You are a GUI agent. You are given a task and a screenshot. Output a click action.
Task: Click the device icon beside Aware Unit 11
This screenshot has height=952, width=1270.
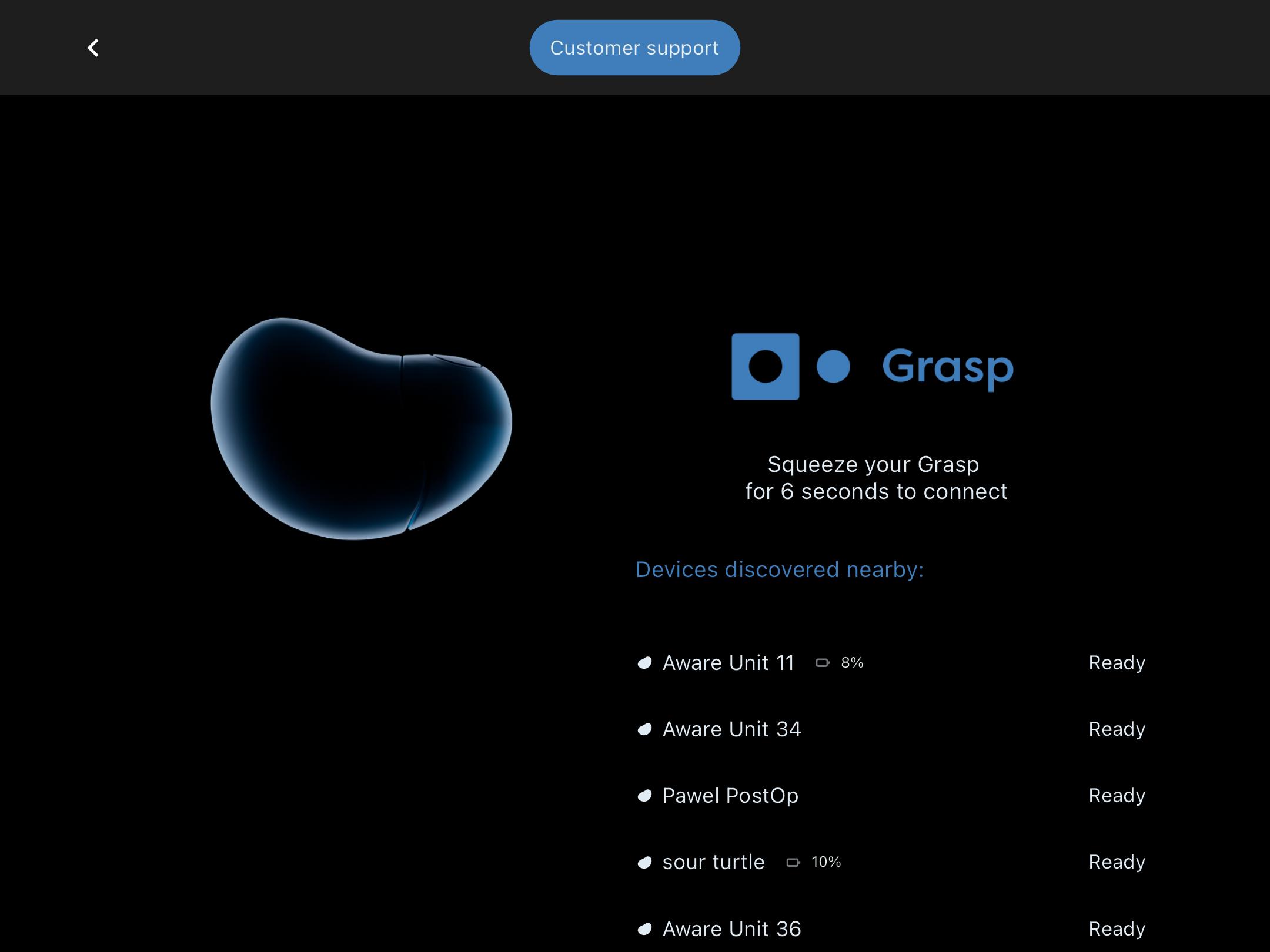pyautogui.click(x=644, y=663)
